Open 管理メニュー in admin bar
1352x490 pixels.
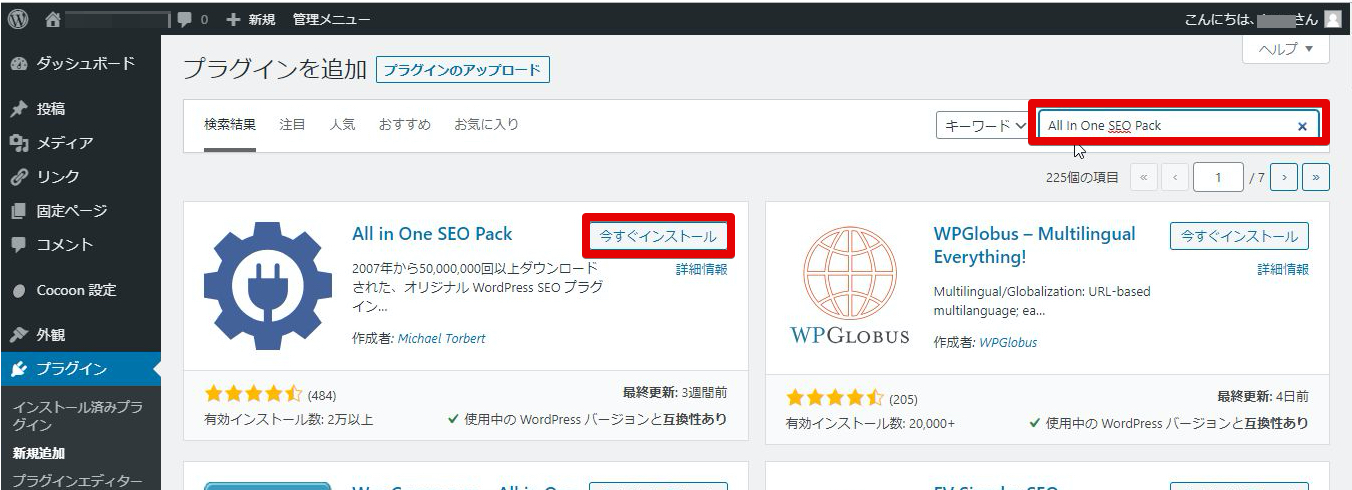331,19
